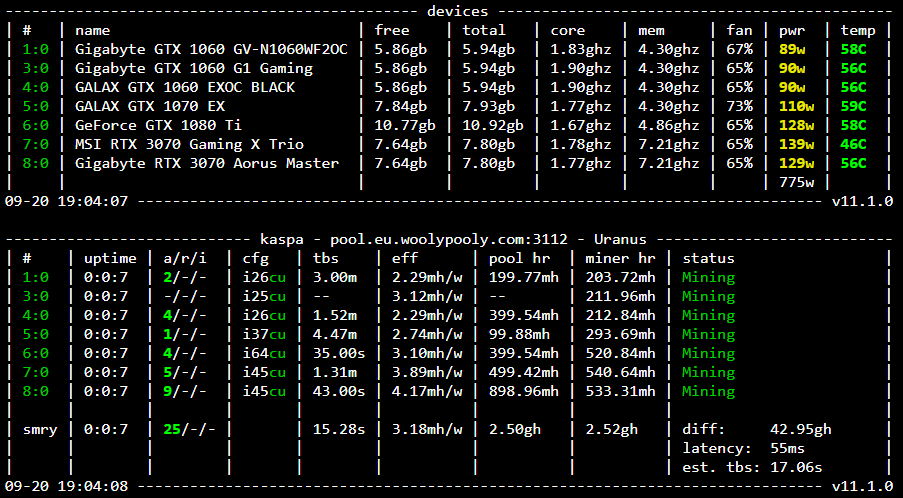Image resolution: width=903 pixels, height=498 pixels.
Task: Click the 89w power value
Action: [792, 50]
